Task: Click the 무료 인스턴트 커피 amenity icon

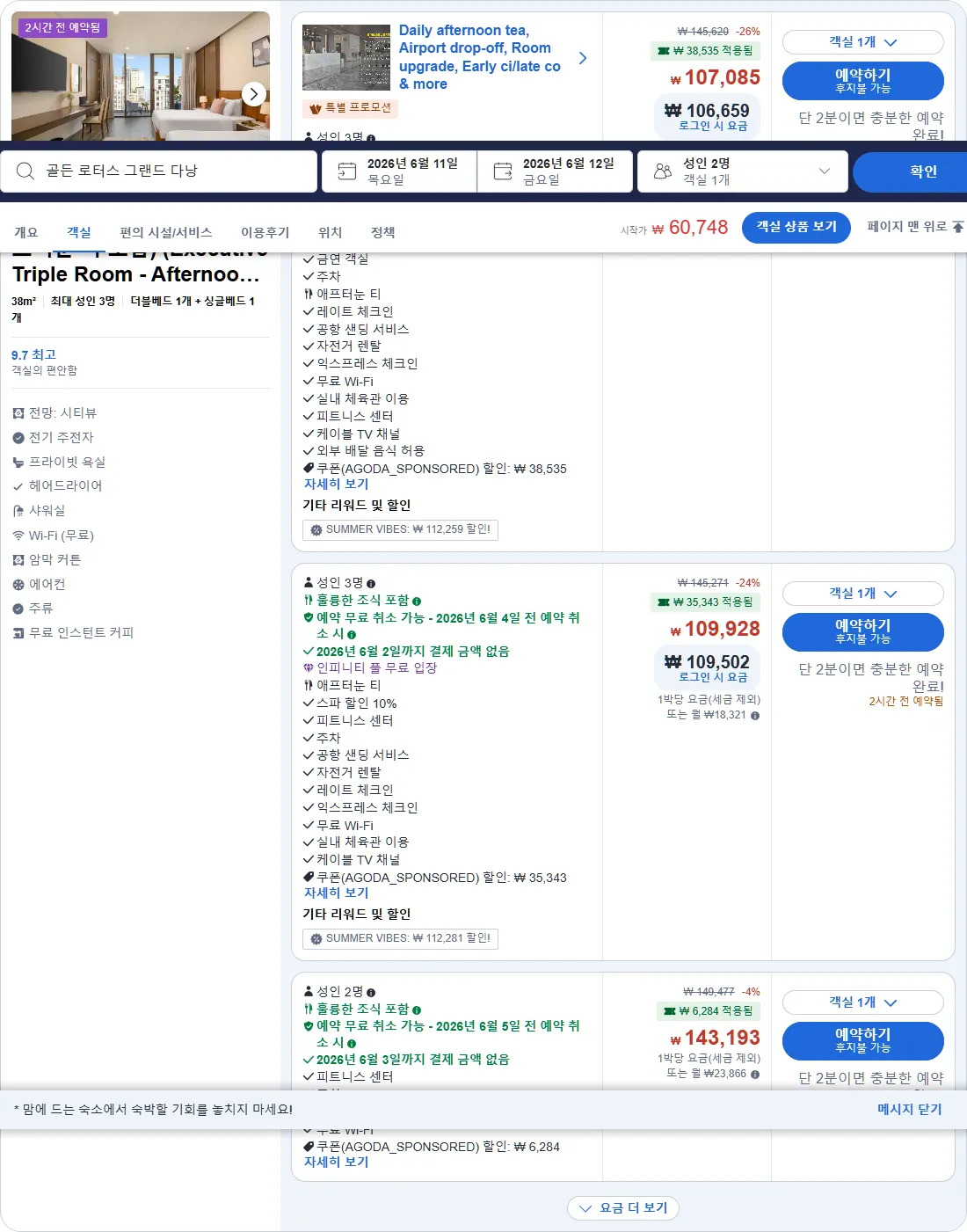Action: coord(18,633)
